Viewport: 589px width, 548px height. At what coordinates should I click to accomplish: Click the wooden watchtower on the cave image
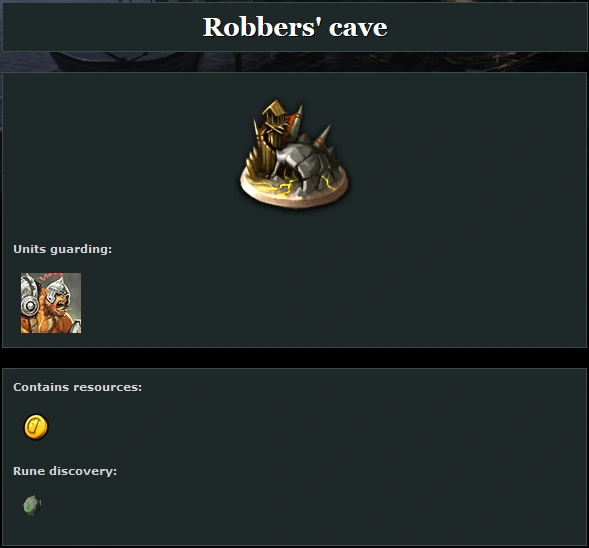coord(276,124)
